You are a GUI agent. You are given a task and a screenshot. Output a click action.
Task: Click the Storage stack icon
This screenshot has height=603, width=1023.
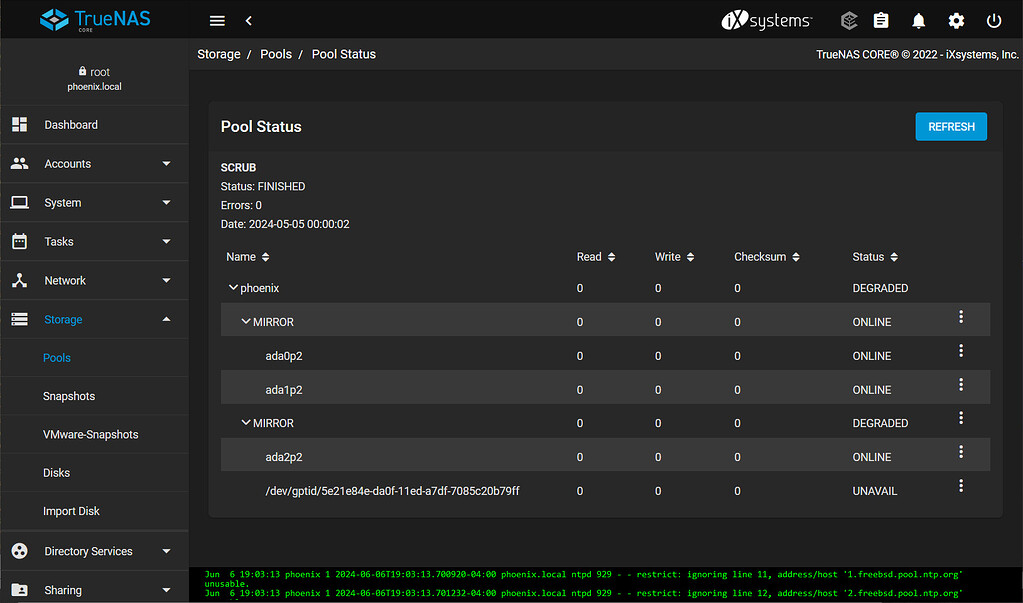coord(20,319)
